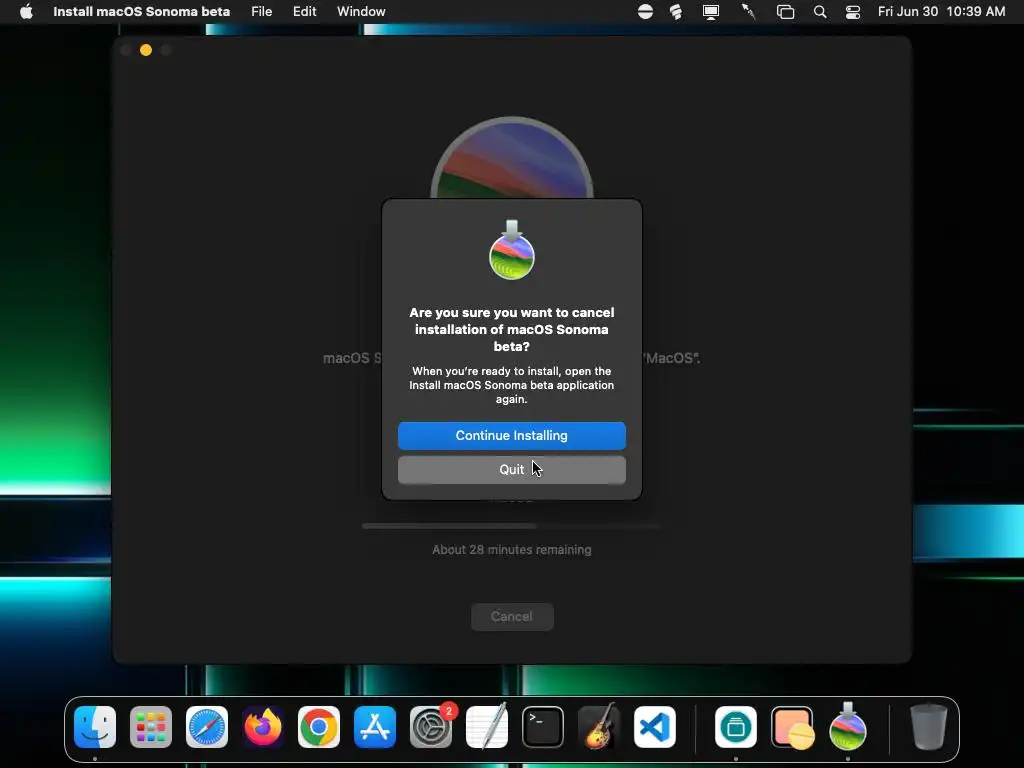Click the installer icon in the dialog
The height and width of the screenshot is (768, 1024).
pos(512,250)
